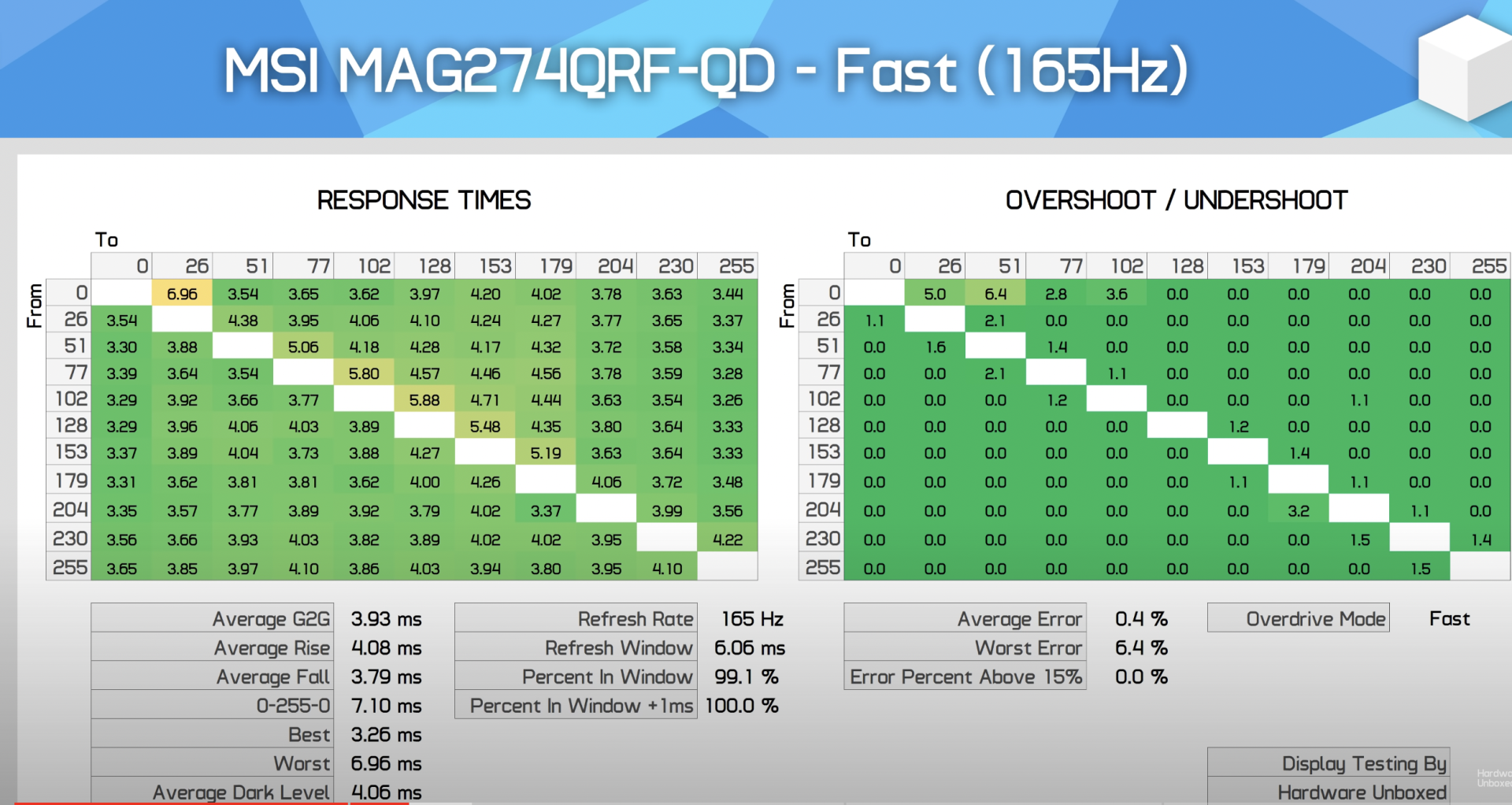Viewport: 1512px width, 805px height.
Task: Click the "Hardware Unboxed" credit box
Action: click(1329, 792)
